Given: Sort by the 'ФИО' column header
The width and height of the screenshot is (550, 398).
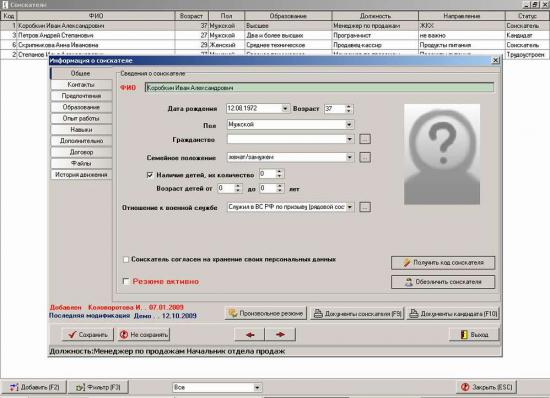Looking at the screenshot, I should (96, 16).
